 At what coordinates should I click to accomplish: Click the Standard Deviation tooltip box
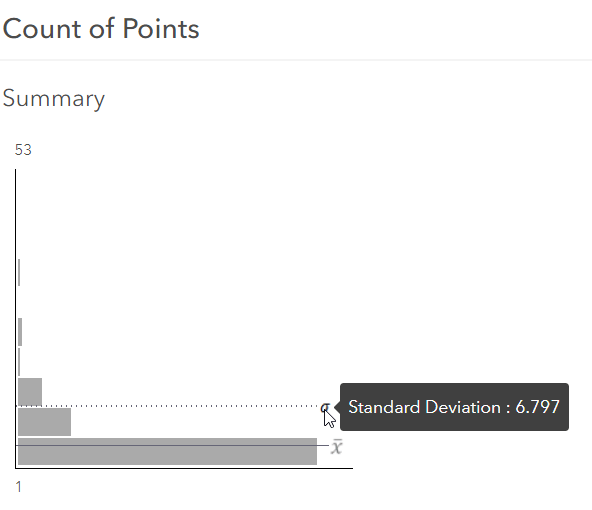(454, 407)
